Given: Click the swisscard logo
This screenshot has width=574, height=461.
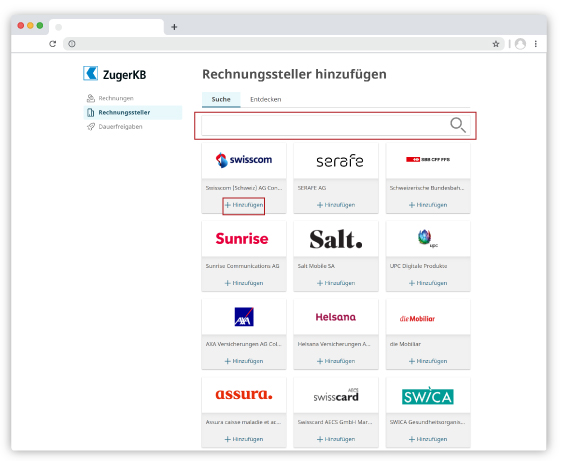Looking at the screenshot, I should coord(336,395).
